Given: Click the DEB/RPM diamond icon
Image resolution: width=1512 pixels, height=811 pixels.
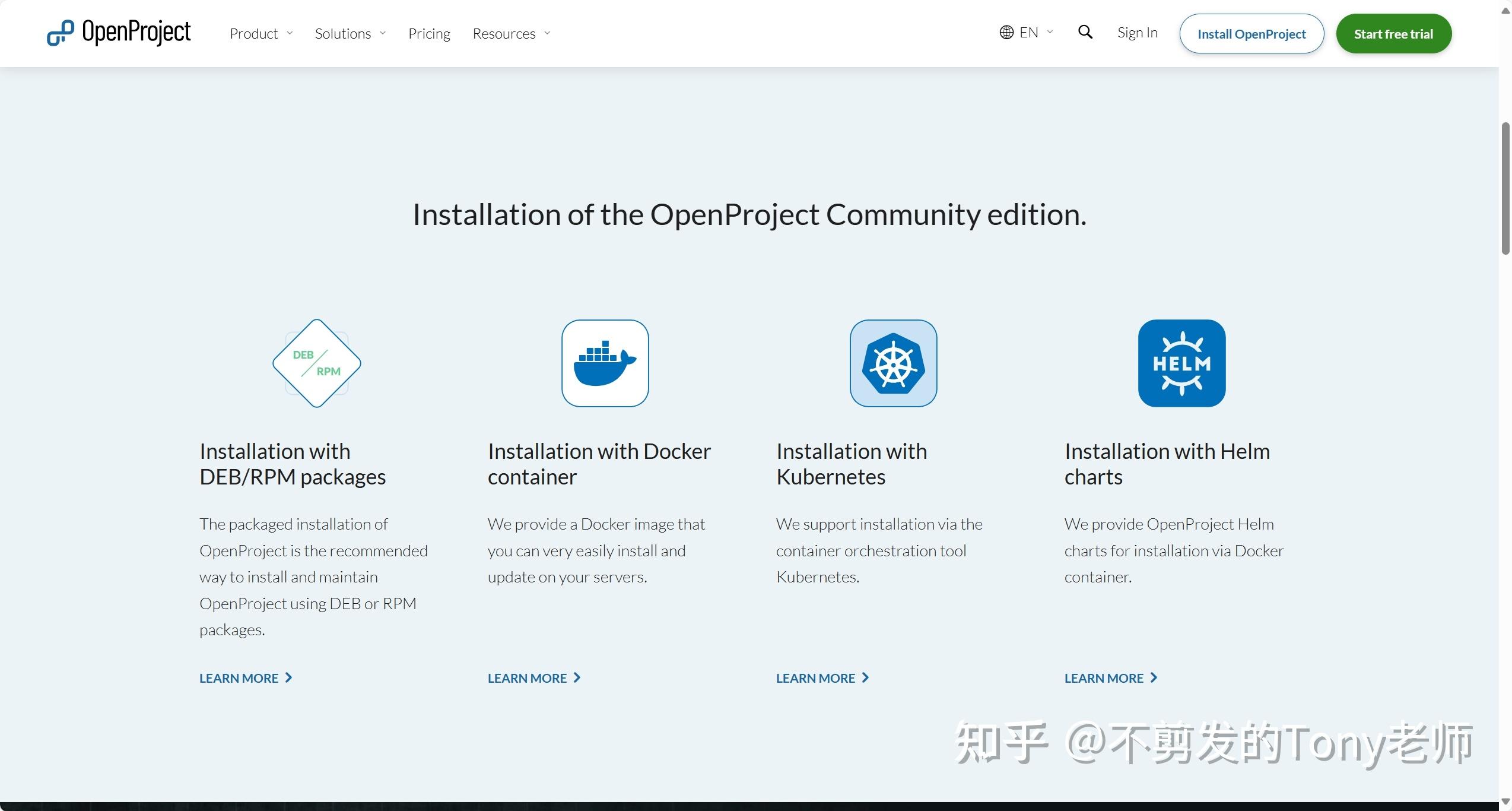Looking at the screenshot, I should pyautogui.click(x=317, y=363).
